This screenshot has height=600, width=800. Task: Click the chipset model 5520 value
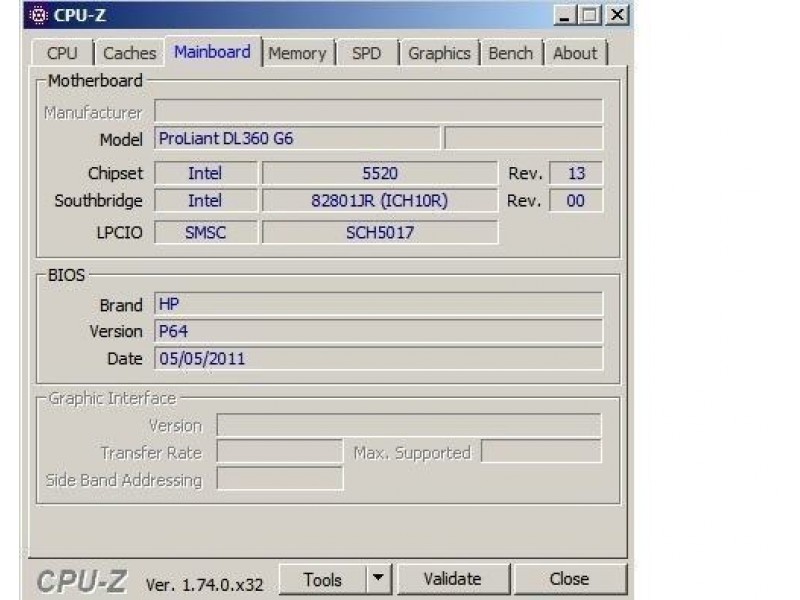coord(380,173)
